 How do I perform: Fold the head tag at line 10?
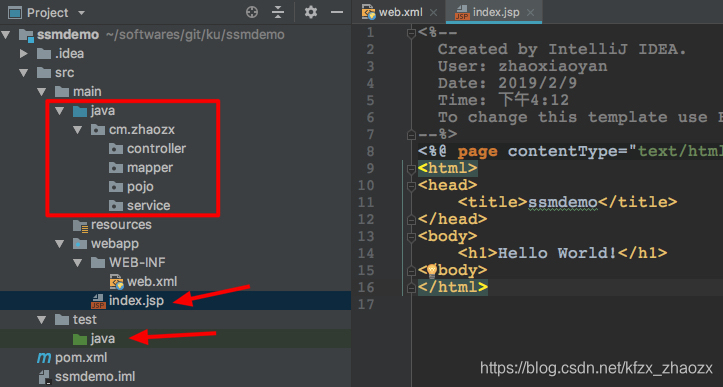(411, 186)
